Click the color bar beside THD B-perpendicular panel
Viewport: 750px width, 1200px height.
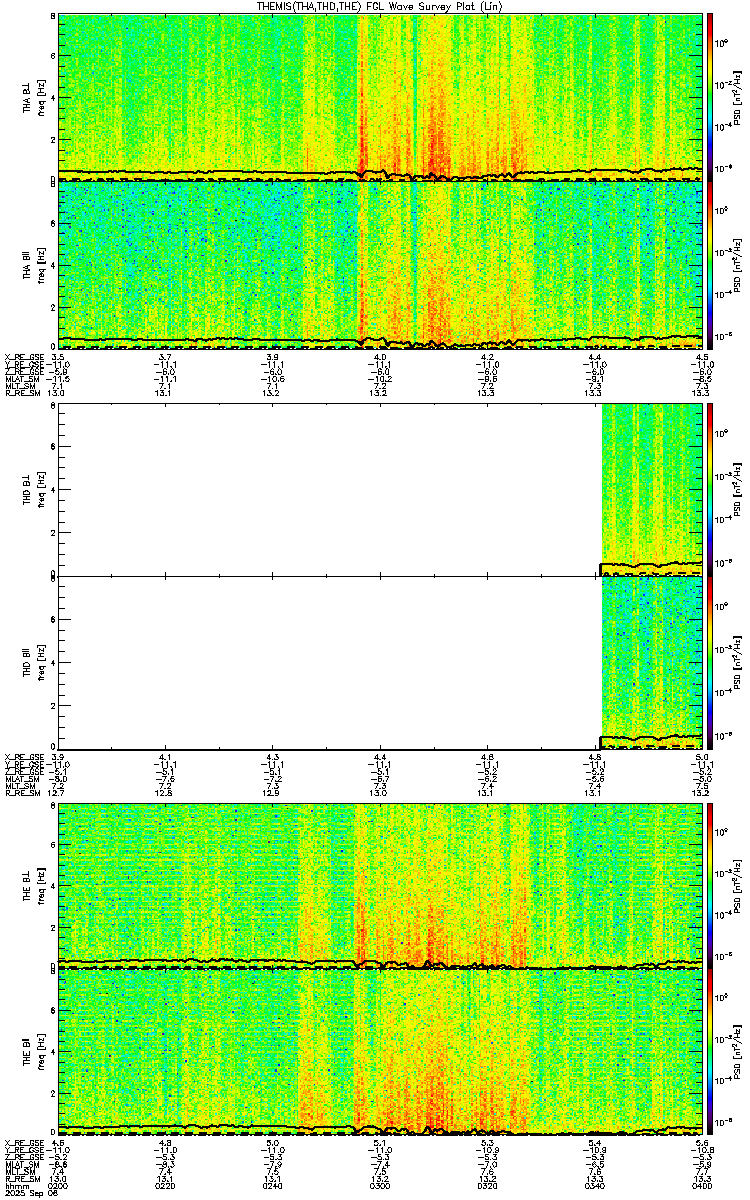[x=711, y=490]
